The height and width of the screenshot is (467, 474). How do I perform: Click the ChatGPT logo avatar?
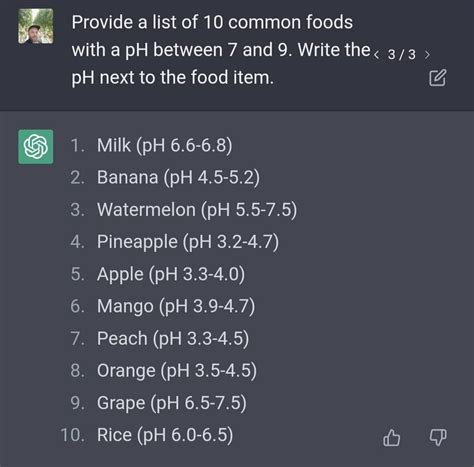[x=36, y=147]
